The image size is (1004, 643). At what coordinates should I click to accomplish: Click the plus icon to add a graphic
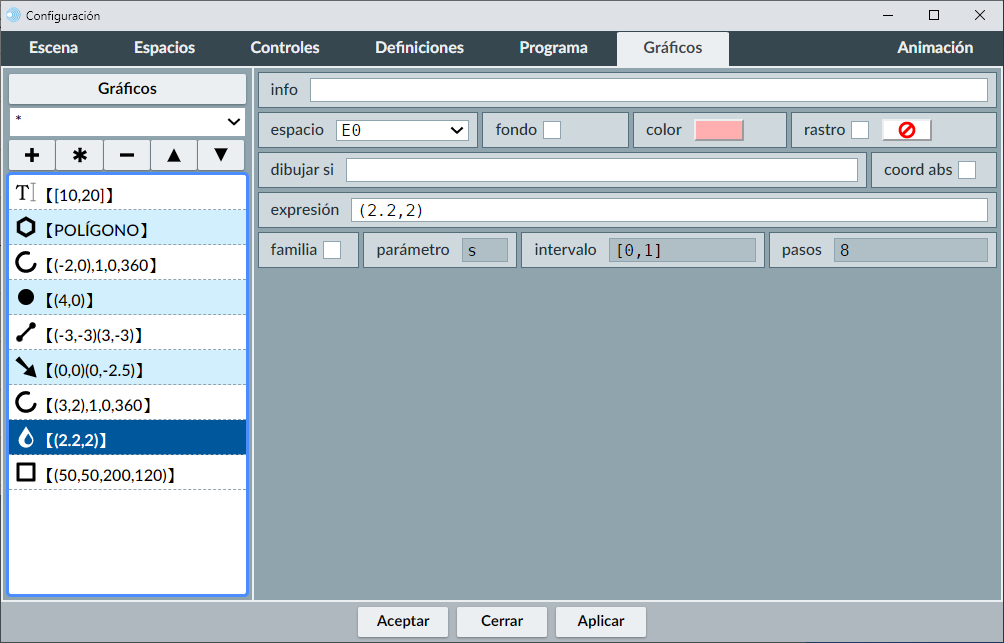[x=32, y=155]
